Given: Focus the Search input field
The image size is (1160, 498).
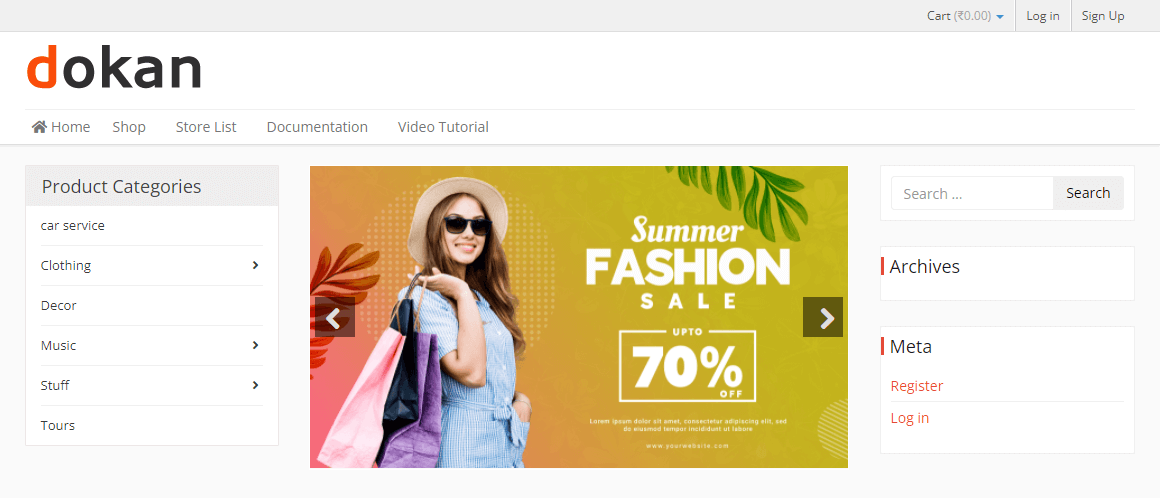Looking at the screenshot, I should 972,193.
